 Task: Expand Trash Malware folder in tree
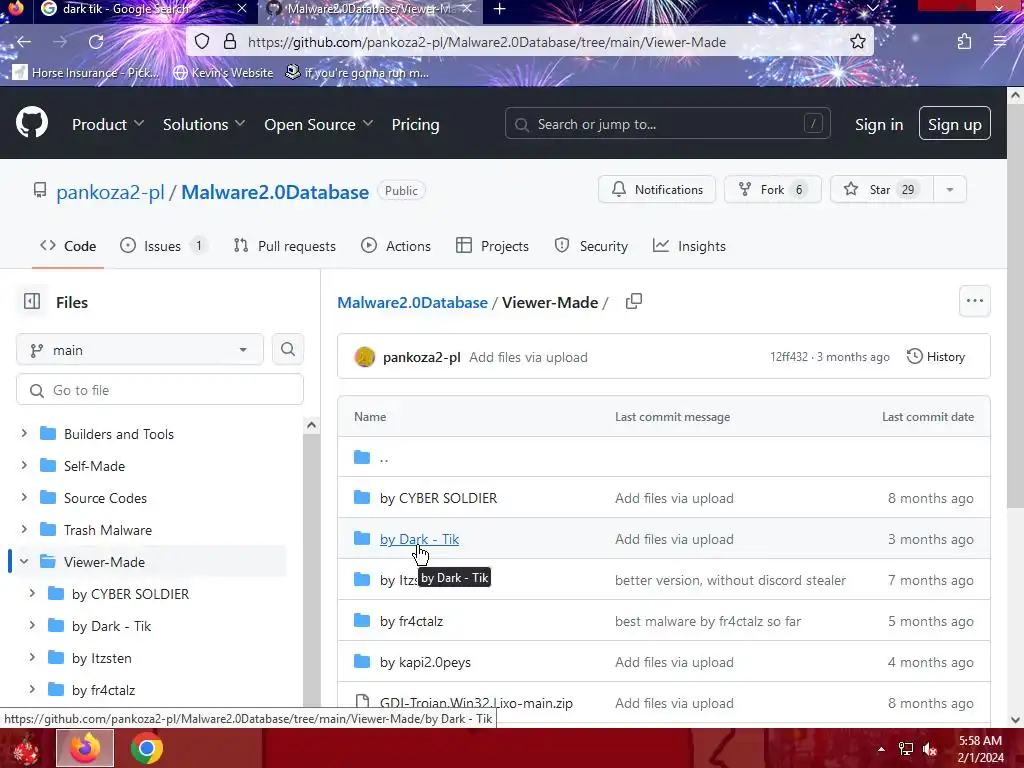(x=24, y=529)
